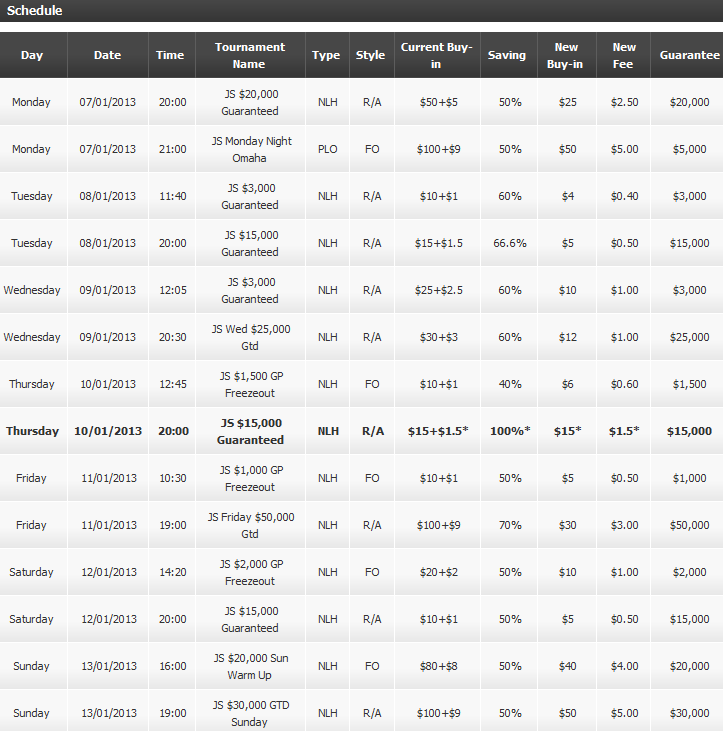Click the Current Buy-in column header
Image resolution: width=723 pixels, height=731 pixels.
pyautogui.click(x=436, y=55)
